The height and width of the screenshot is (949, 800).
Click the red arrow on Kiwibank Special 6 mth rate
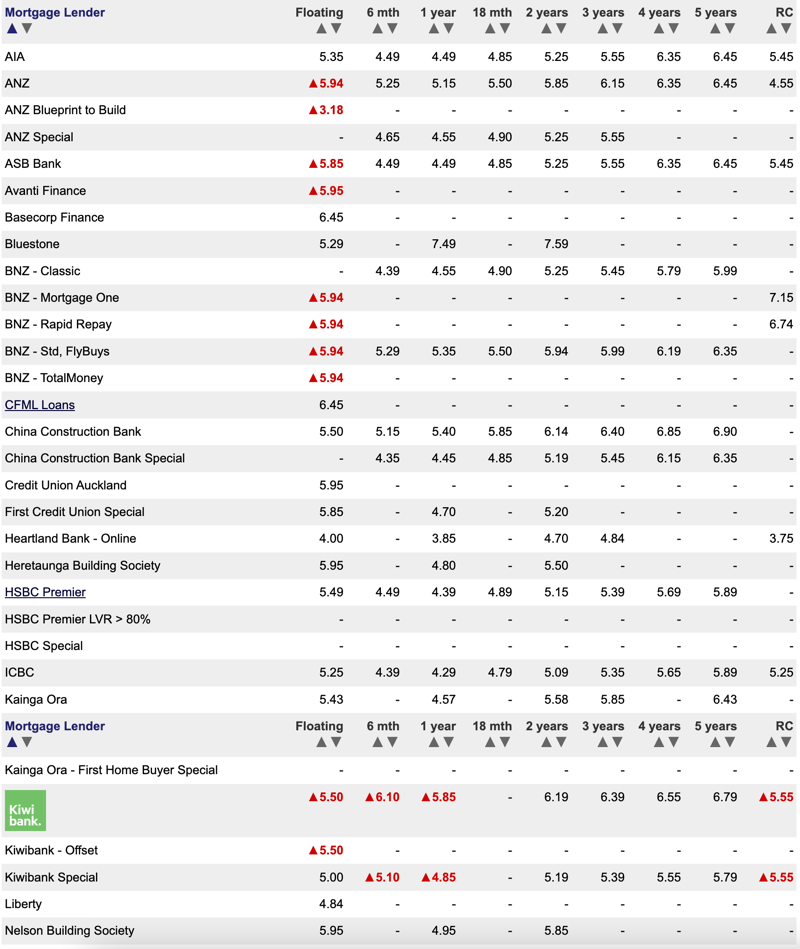[x=371, y=877]
